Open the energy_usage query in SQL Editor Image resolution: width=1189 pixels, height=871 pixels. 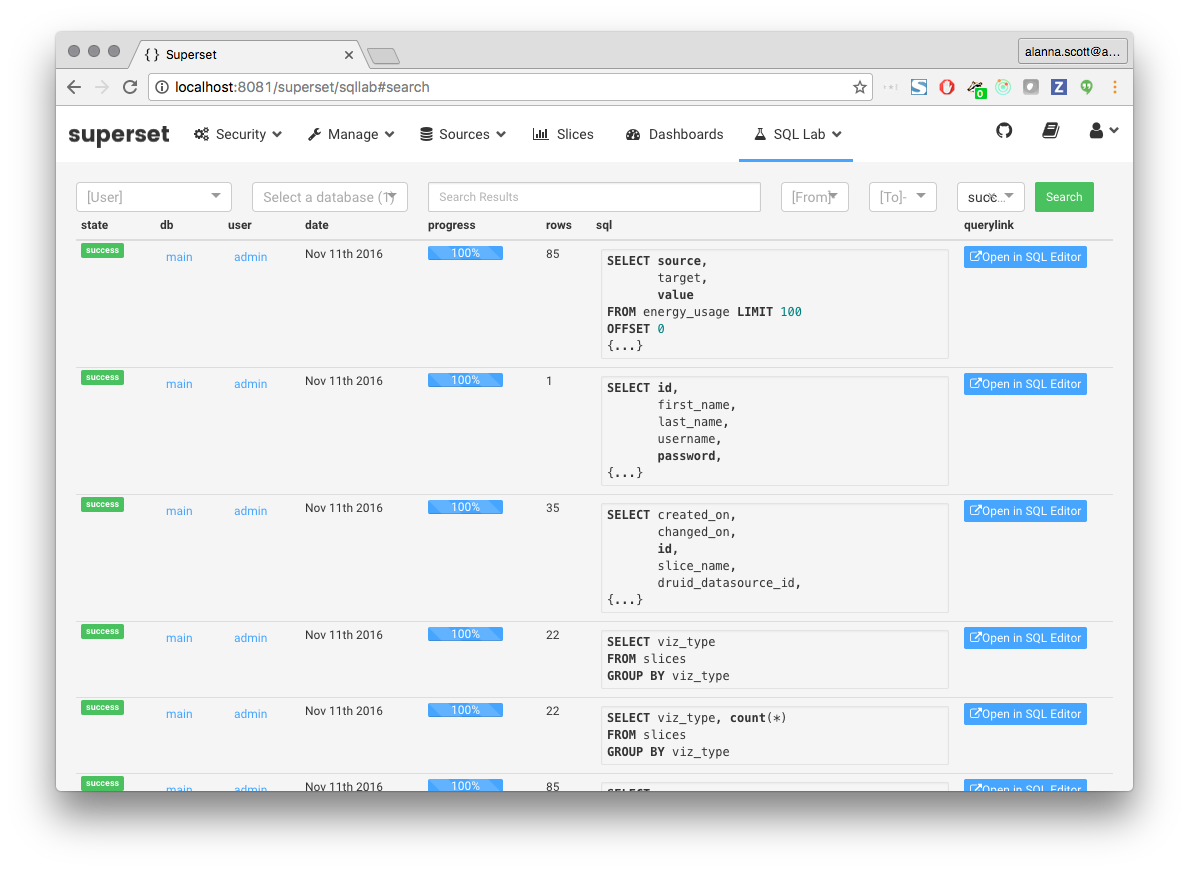point(1025,257)
